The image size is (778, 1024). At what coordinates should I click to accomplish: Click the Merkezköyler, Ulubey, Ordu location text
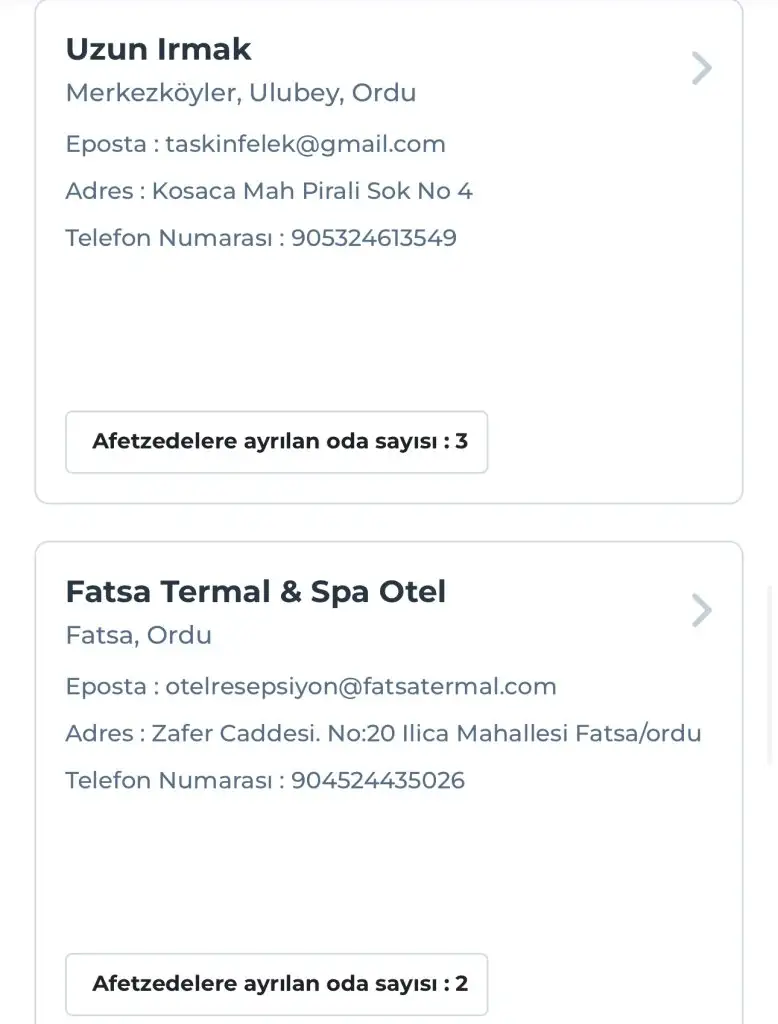[x=240, y=93]
